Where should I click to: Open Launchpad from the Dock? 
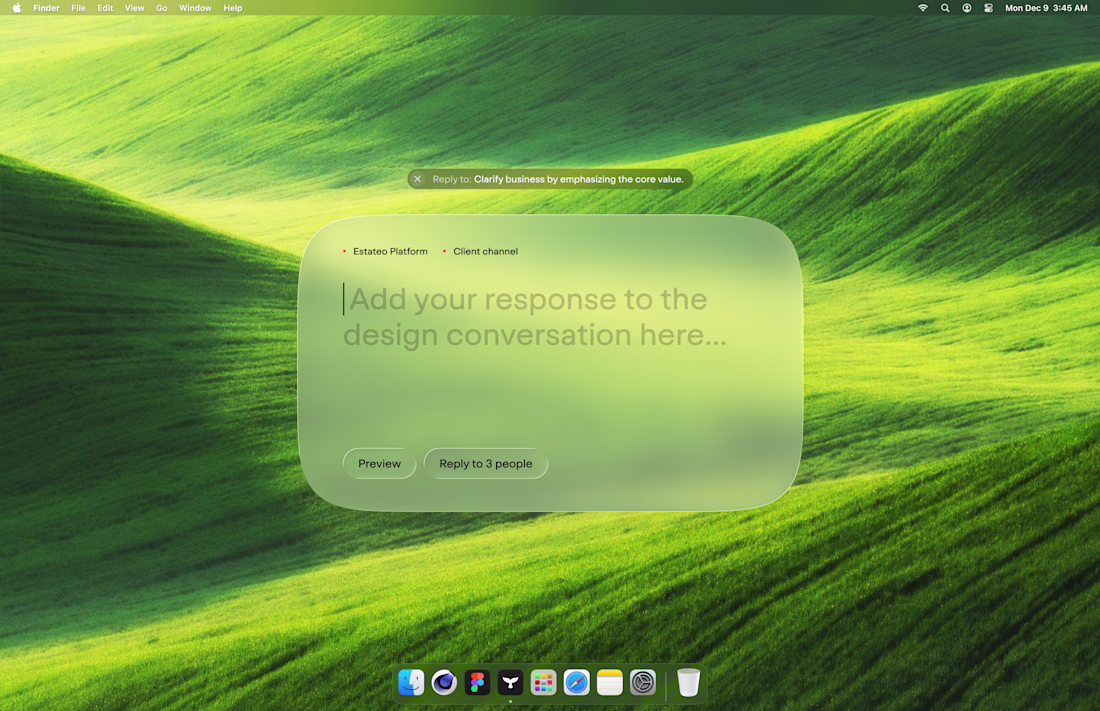click(543, 682)
